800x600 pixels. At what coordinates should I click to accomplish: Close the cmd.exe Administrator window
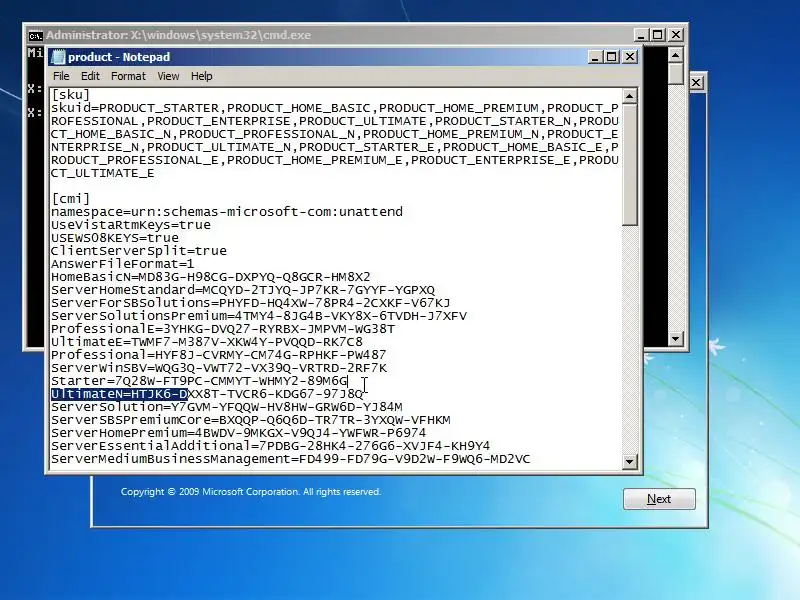pos(676,35)
